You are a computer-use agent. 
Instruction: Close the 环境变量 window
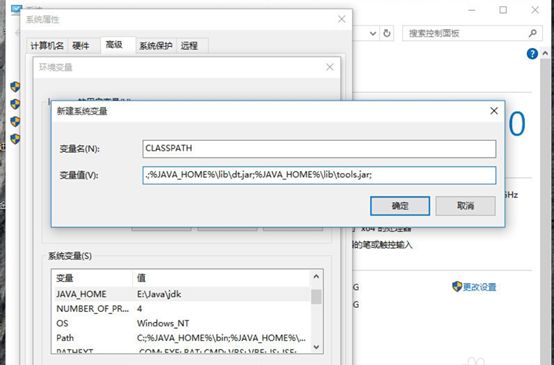(x=330, y=67)
